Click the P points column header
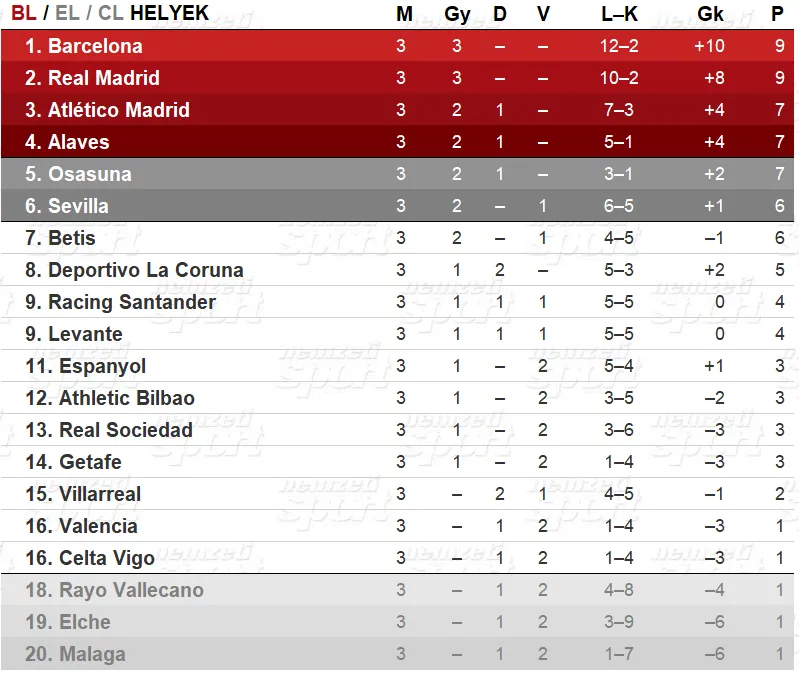The image size is (799, 673). [777, 14]
